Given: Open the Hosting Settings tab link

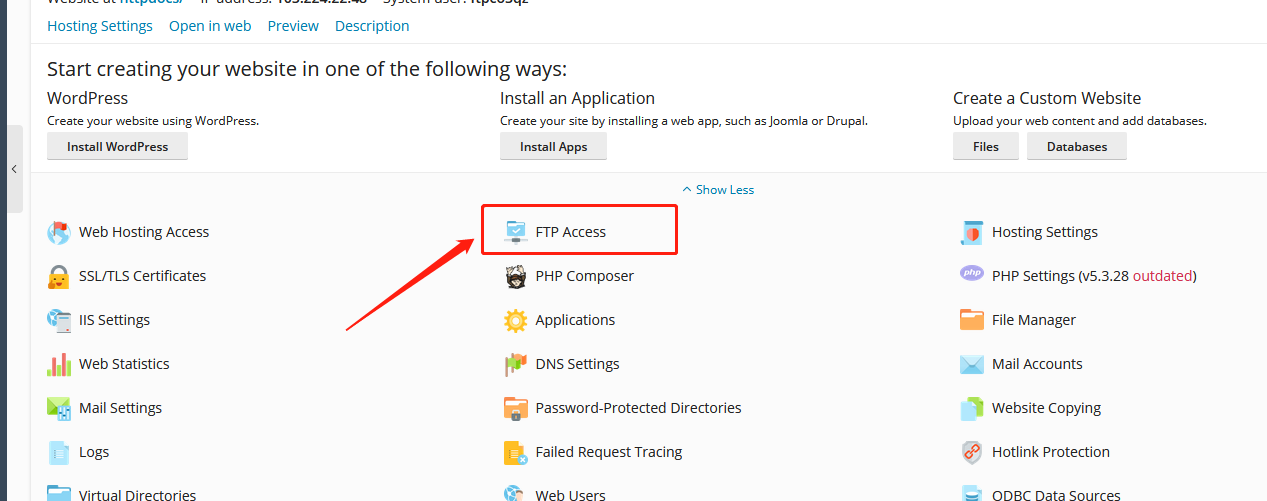Looking at the screenshot, I should pos(100,26).
